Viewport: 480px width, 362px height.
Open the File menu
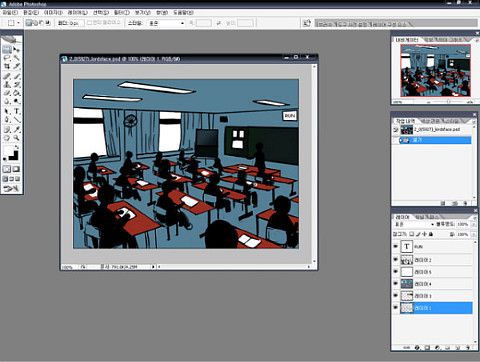(x=10, y=13)
